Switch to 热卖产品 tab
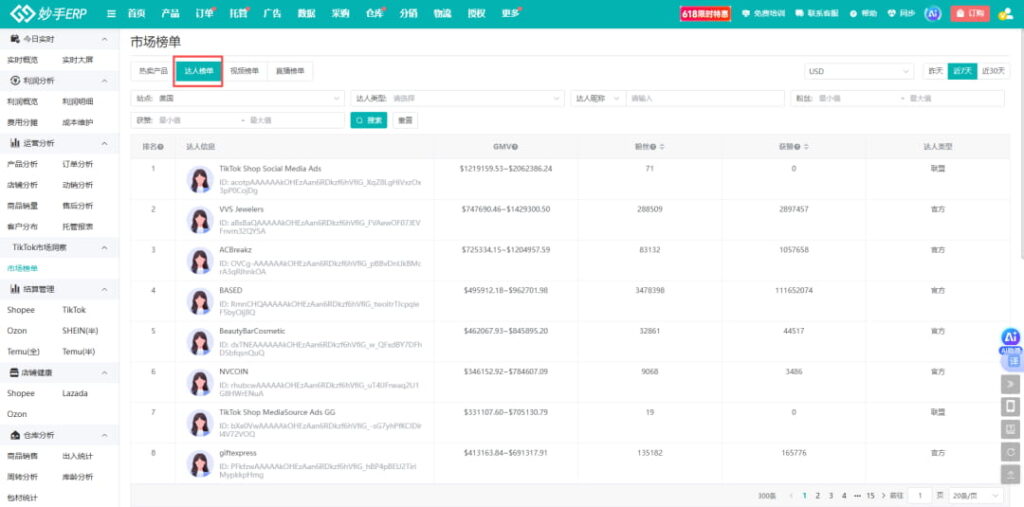The image size is (1024, 507). 153,71
